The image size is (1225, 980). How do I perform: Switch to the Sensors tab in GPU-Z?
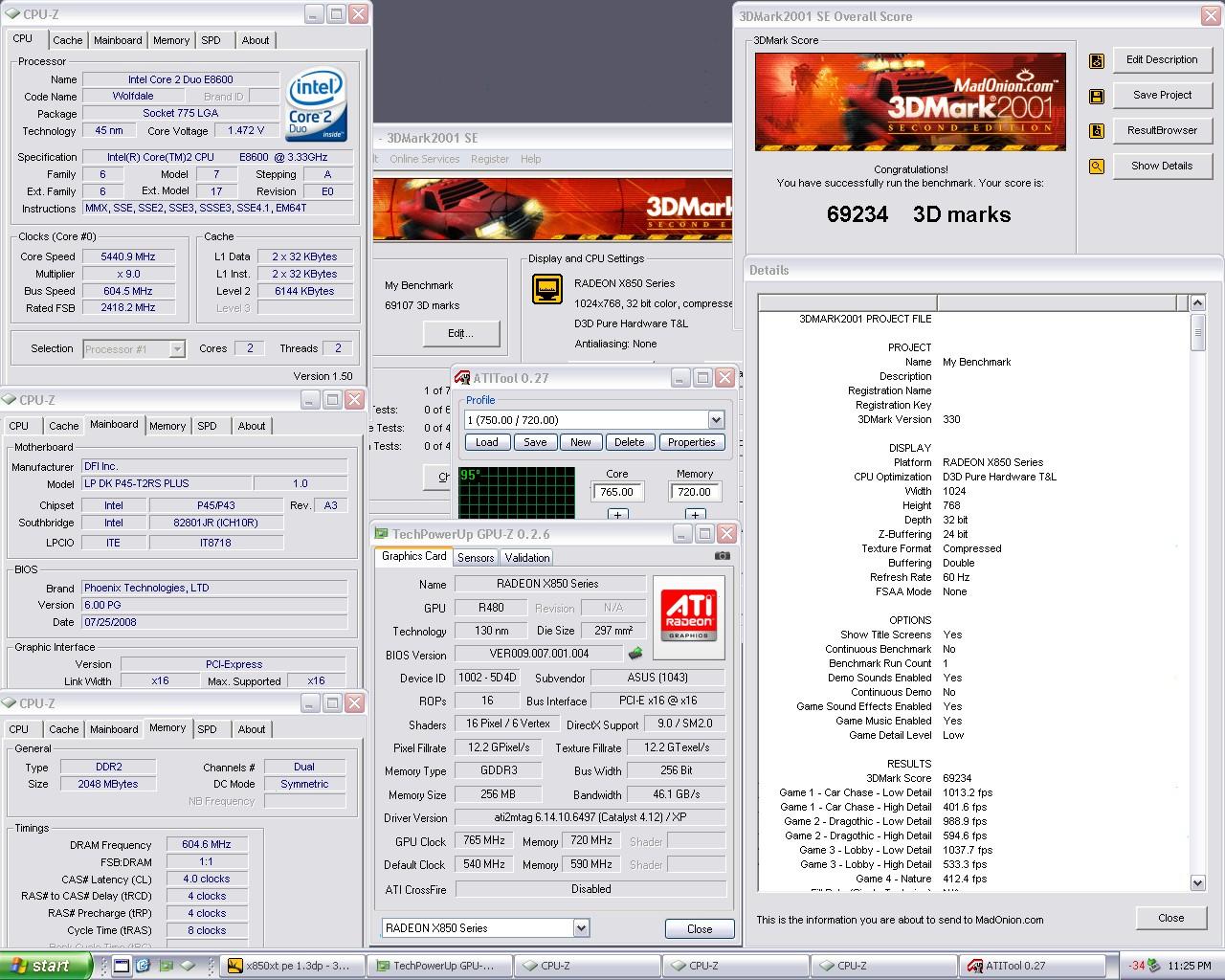click(476, 557)
